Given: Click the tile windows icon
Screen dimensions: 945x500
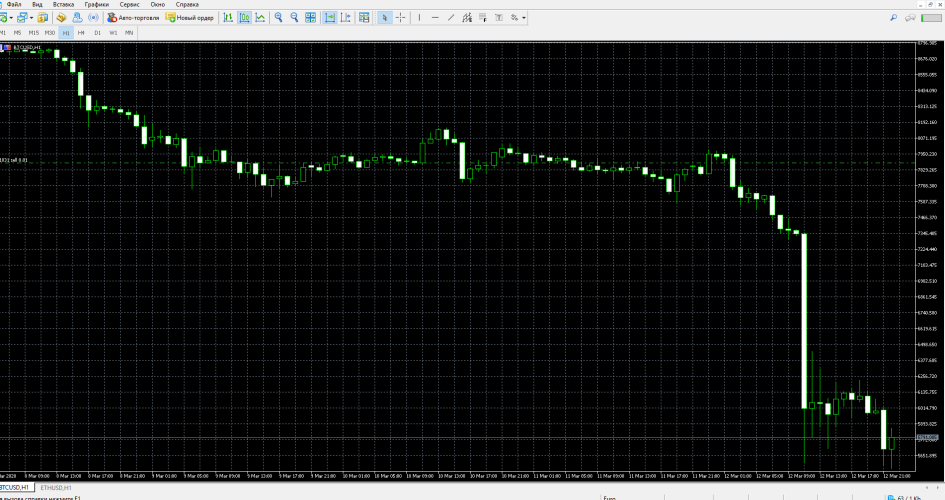Looking at the screenshot, I should coord(310,17).
